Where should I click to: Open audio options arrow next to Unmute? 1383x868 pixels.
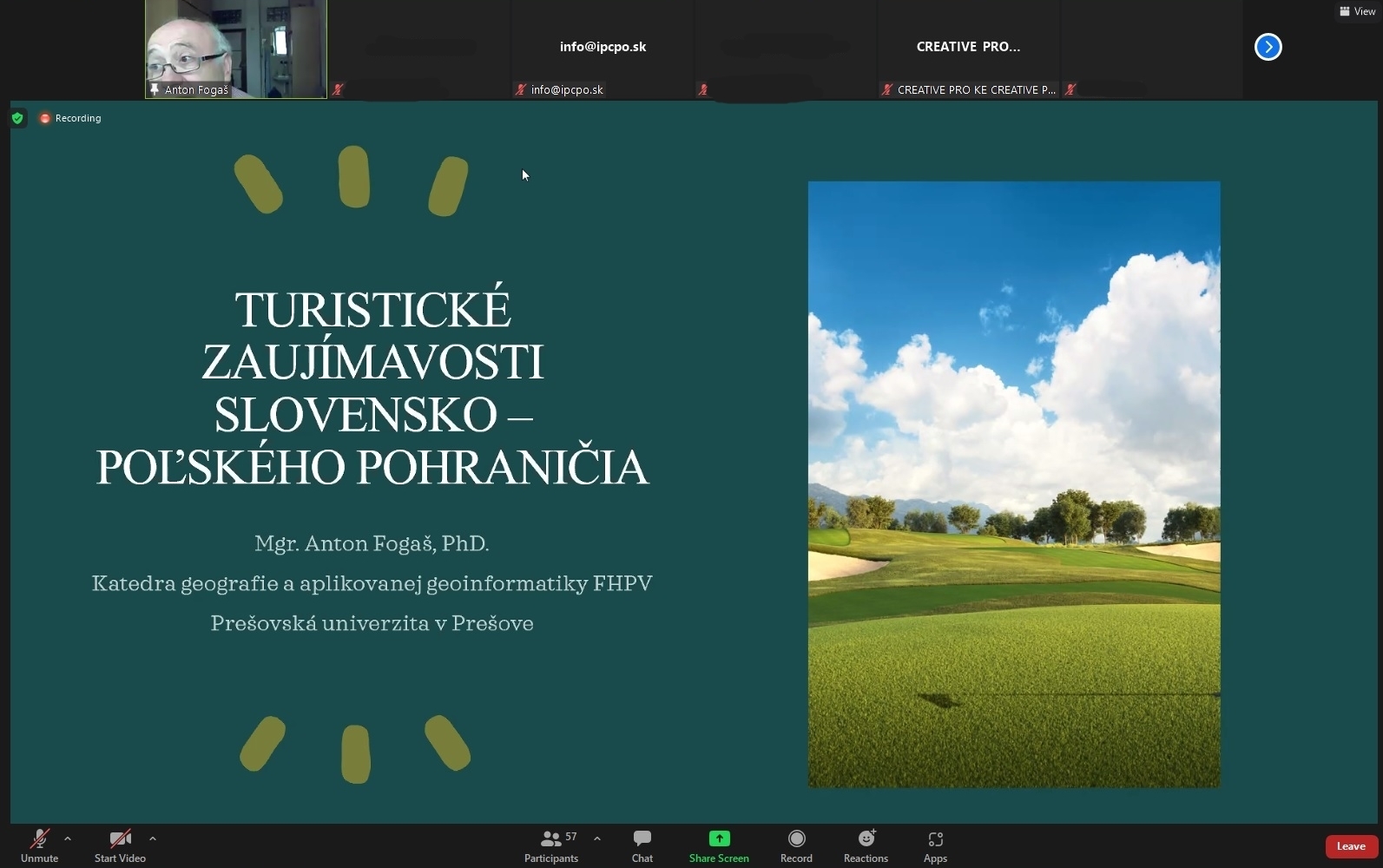68,838
